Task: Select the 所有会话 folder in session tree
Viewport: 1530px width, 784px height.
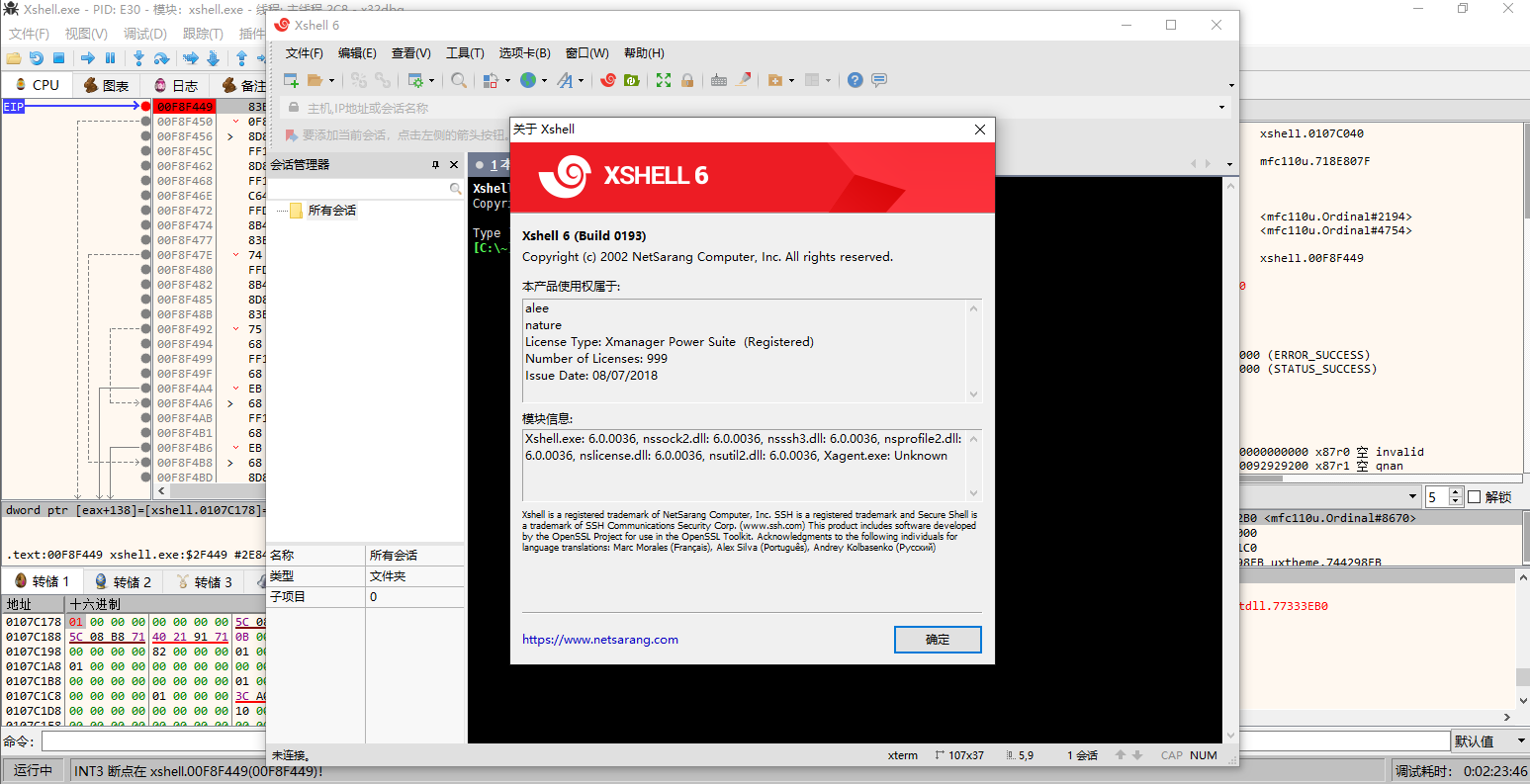Action: 331,211
